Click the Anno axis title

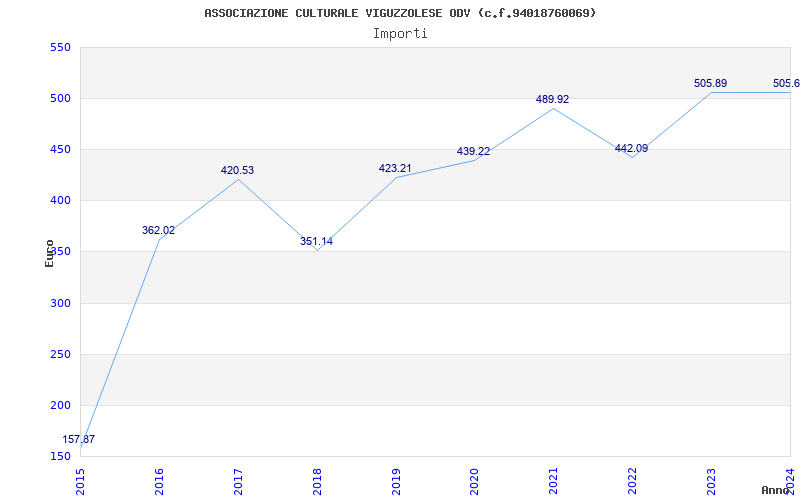click(776, 490)
